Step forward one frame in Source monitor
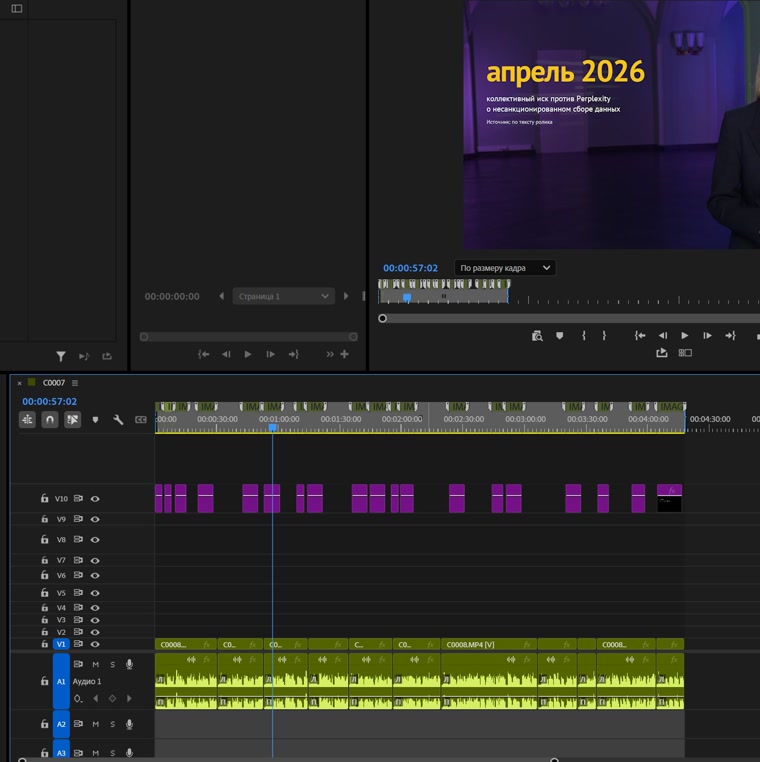 tap(271, 355)
